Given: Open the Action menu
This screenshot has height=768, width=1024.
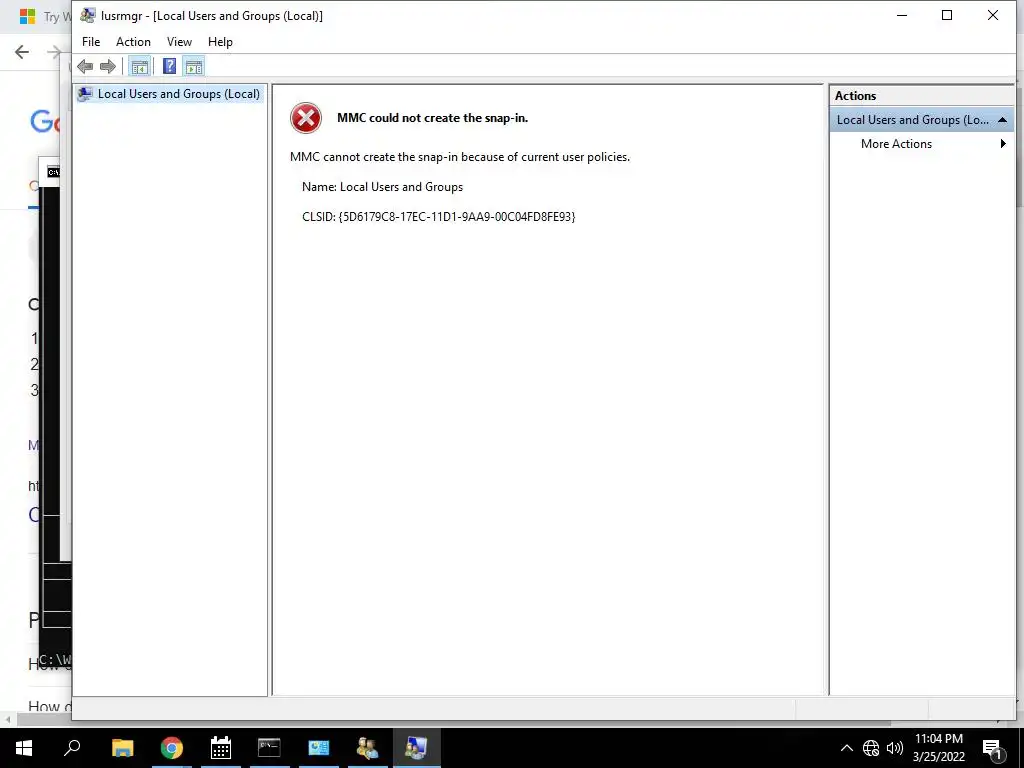Looking at the screenshot, I should [133, 42].
